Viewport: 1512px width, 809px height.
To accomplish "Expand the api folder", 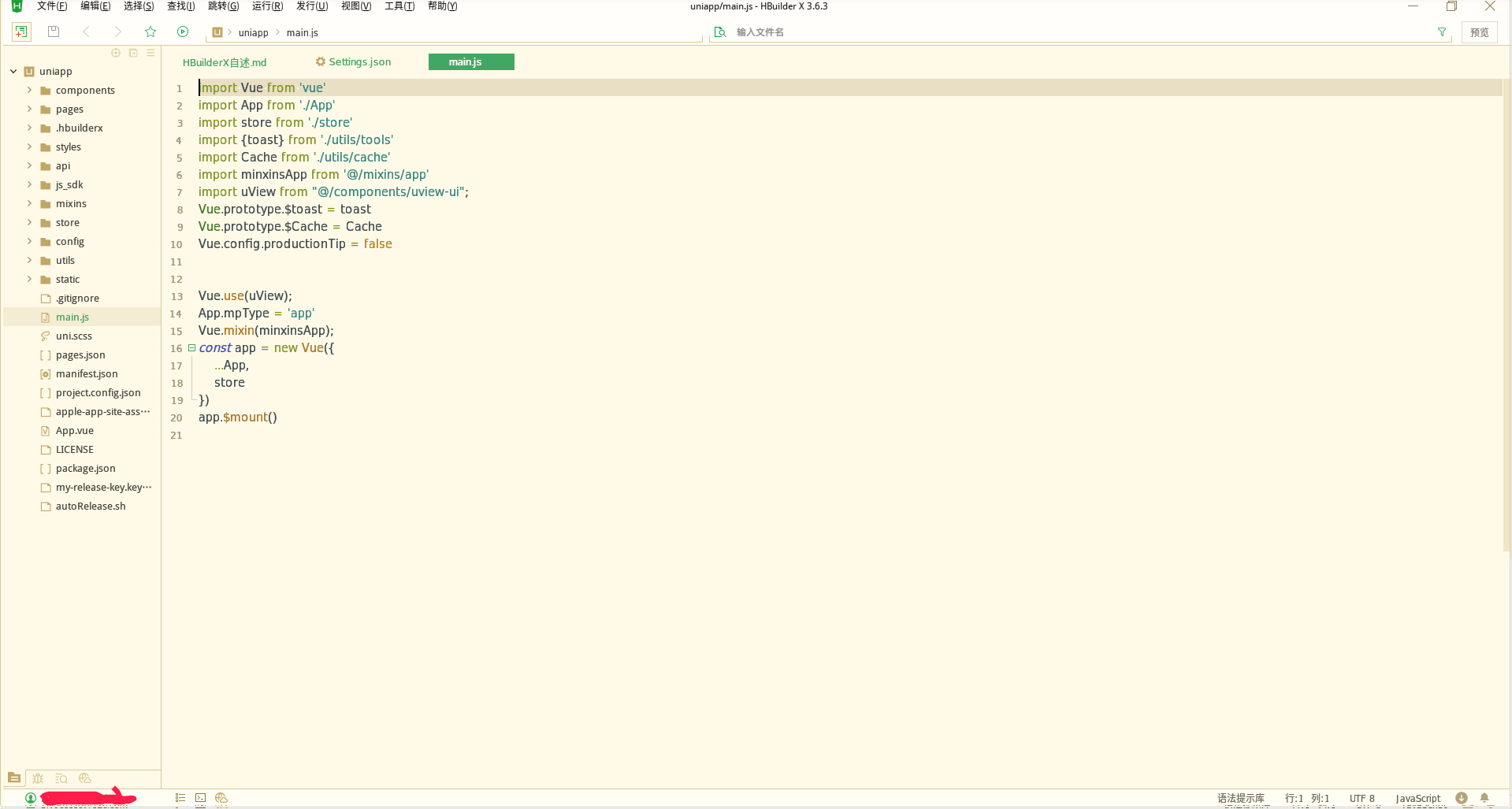I will [x=30, y=165].
